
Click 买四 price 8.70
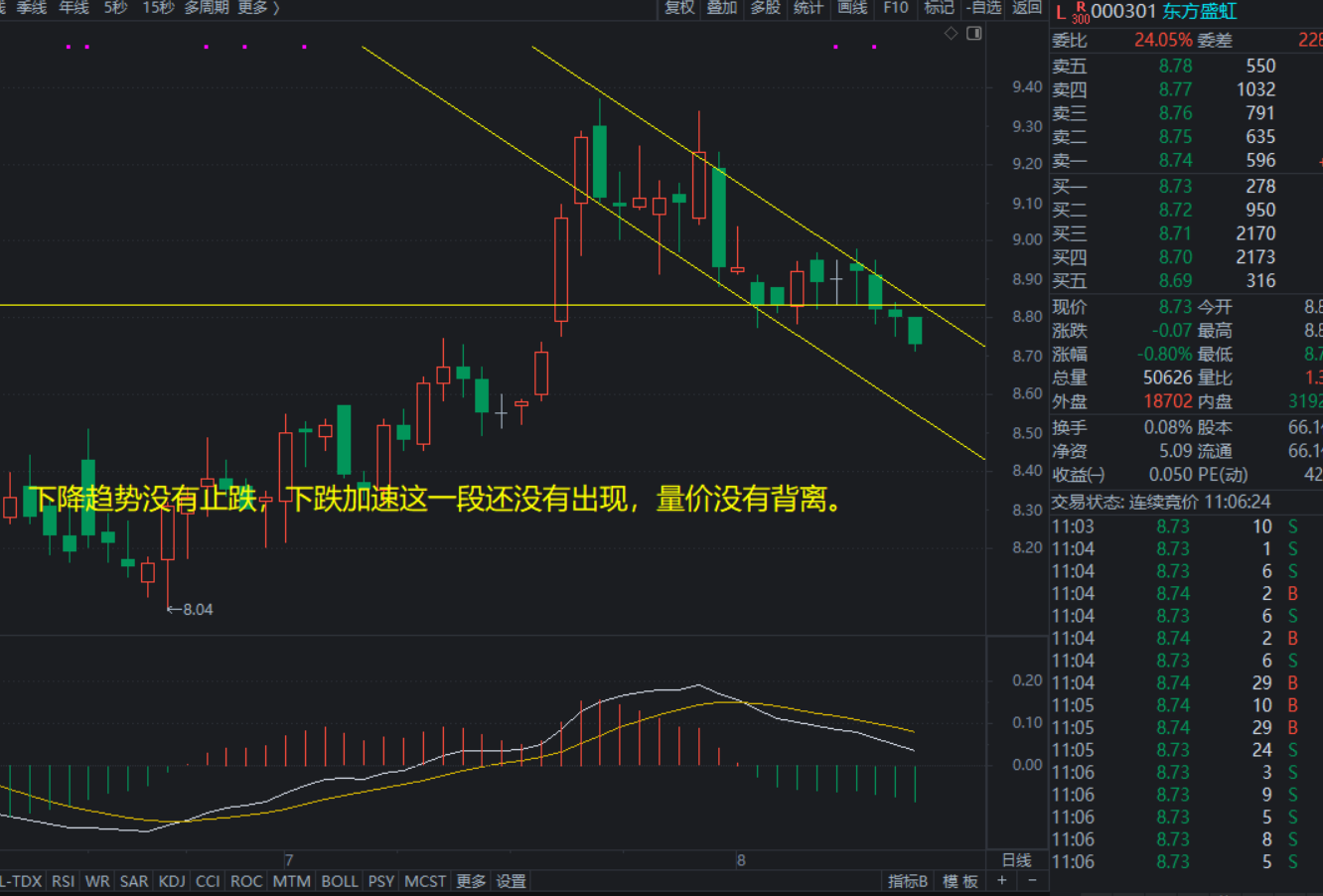point(1175,257)
